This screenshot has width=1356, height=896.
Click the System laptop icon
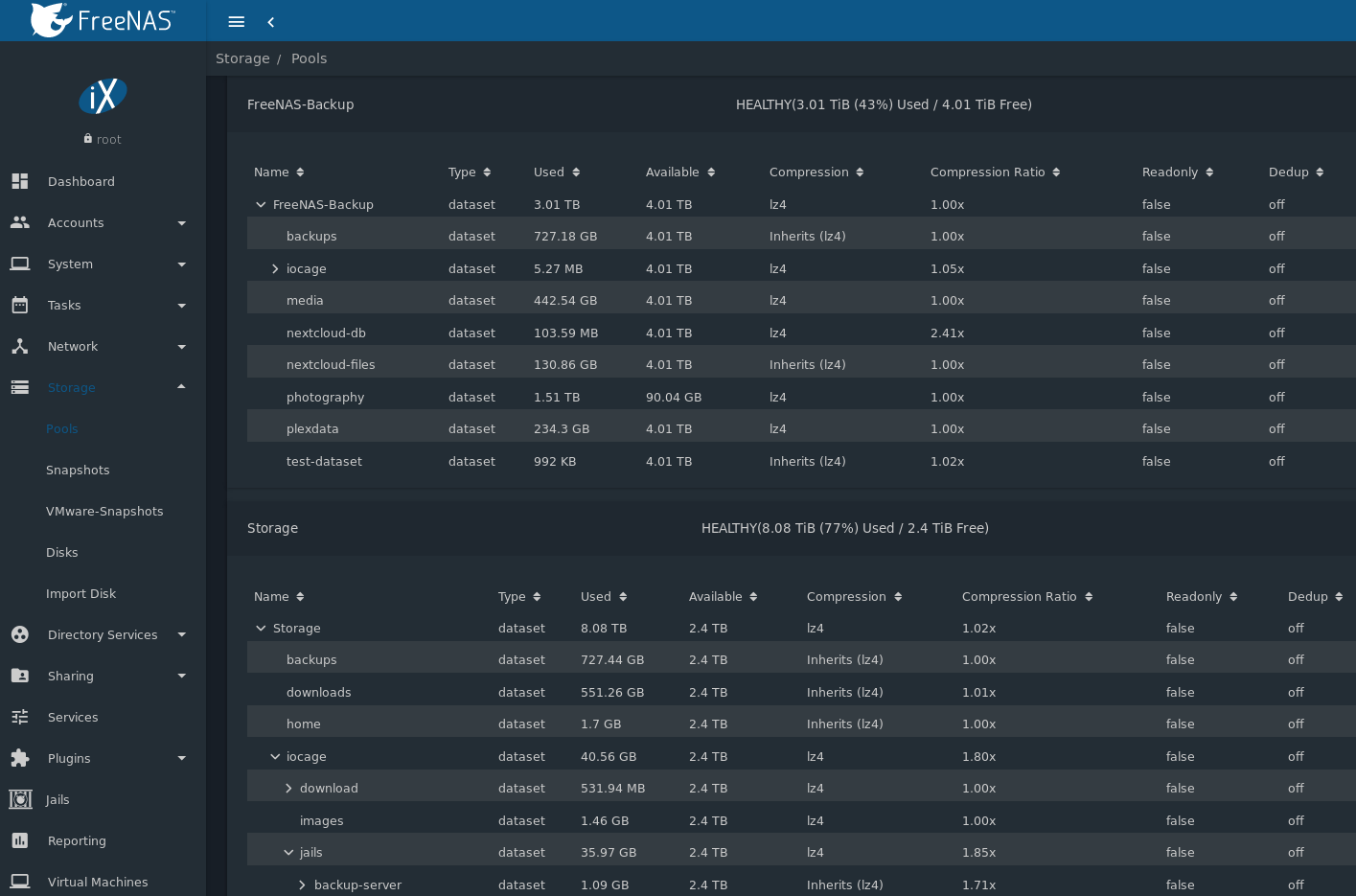click(x=20, y=264)
